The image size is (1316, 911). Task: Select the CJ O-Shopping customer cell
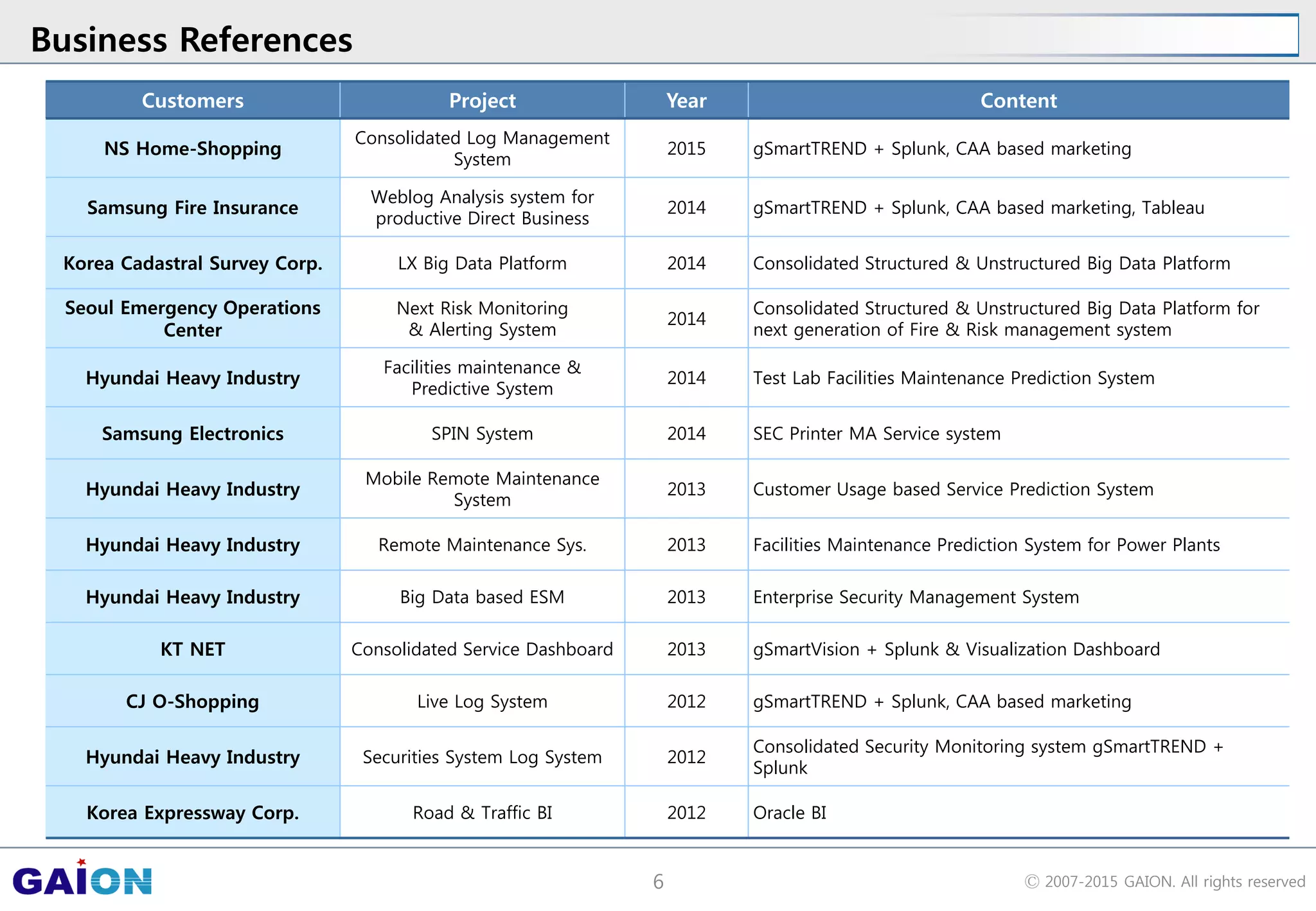192,702
